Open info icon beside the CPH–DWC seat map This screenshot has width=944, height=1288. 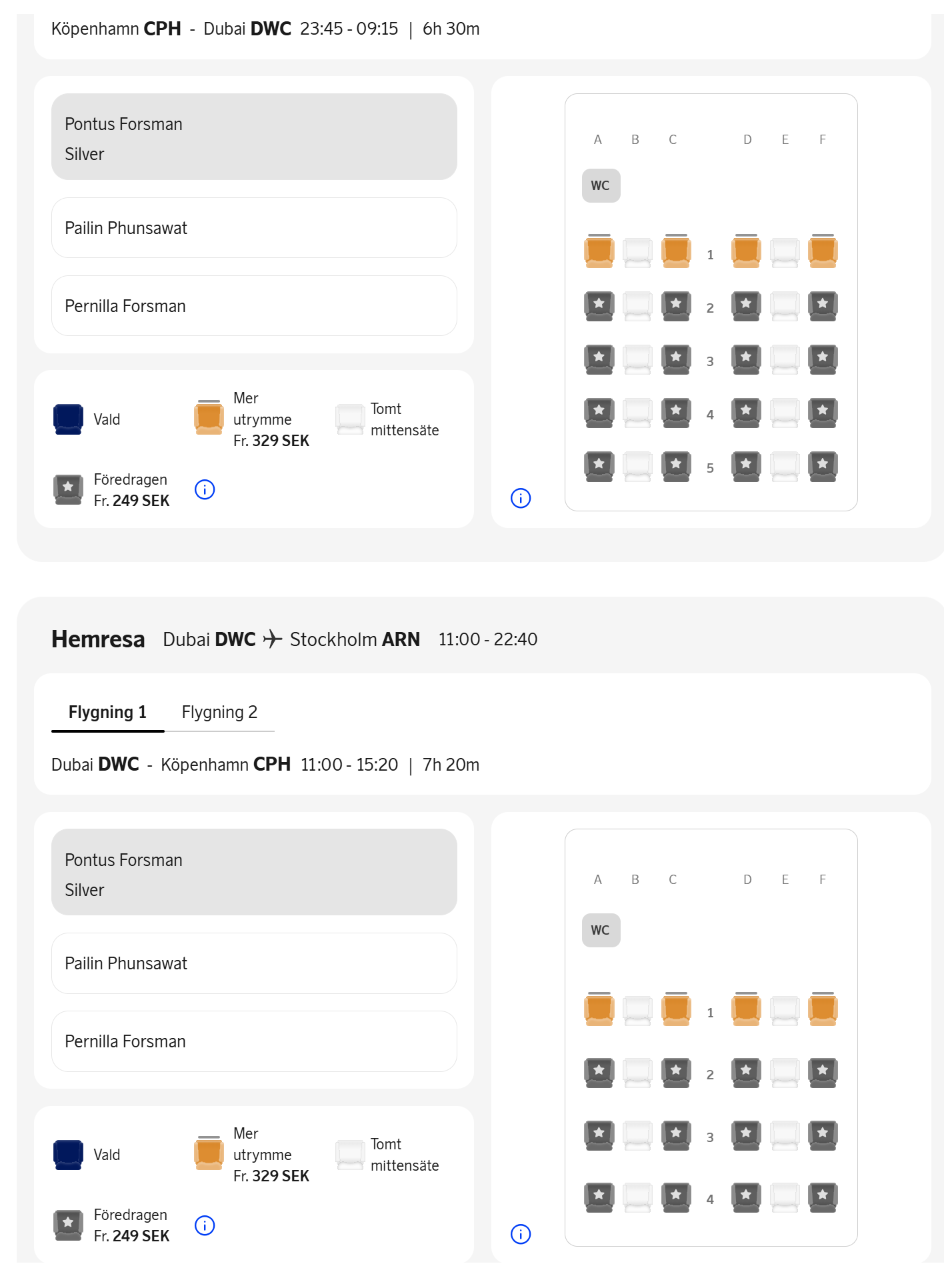point(521,498)
